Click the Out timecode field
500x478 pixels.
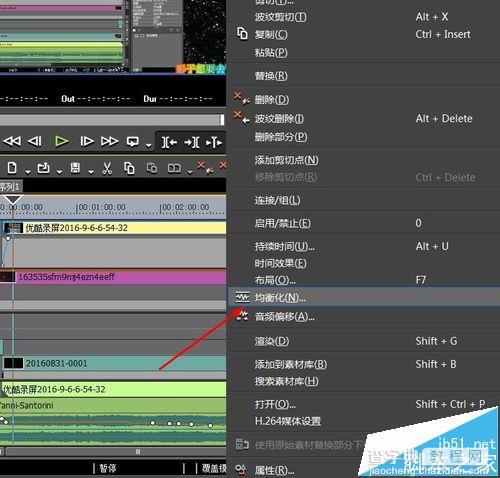pyautogui.click(x=96, y=99)
